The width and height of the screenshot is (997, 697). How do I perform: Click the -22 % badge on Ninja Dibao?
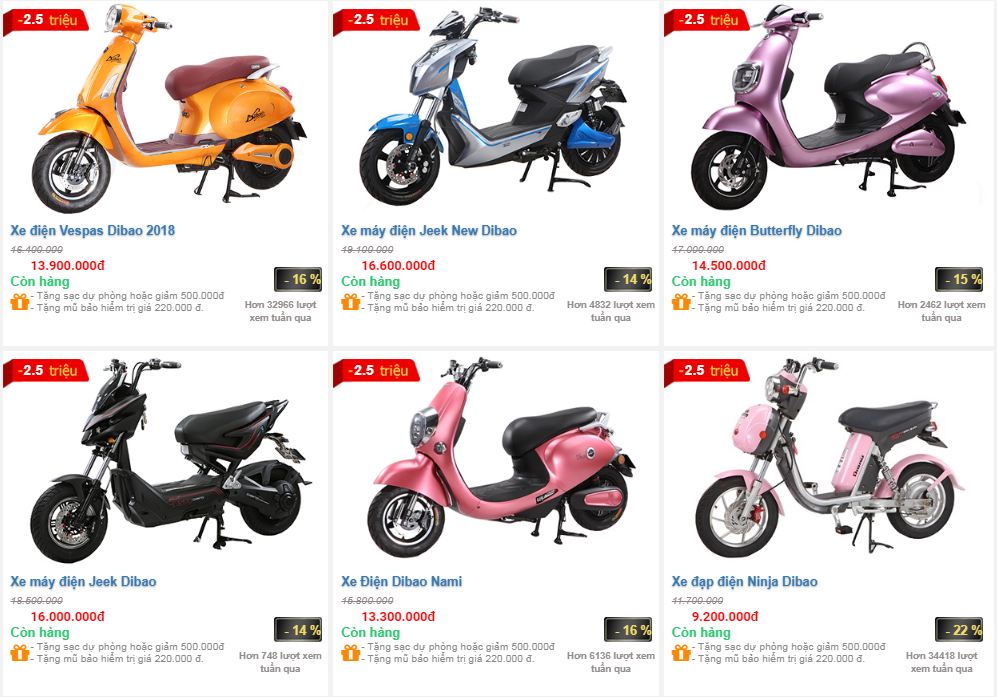[x=959, y=630]
